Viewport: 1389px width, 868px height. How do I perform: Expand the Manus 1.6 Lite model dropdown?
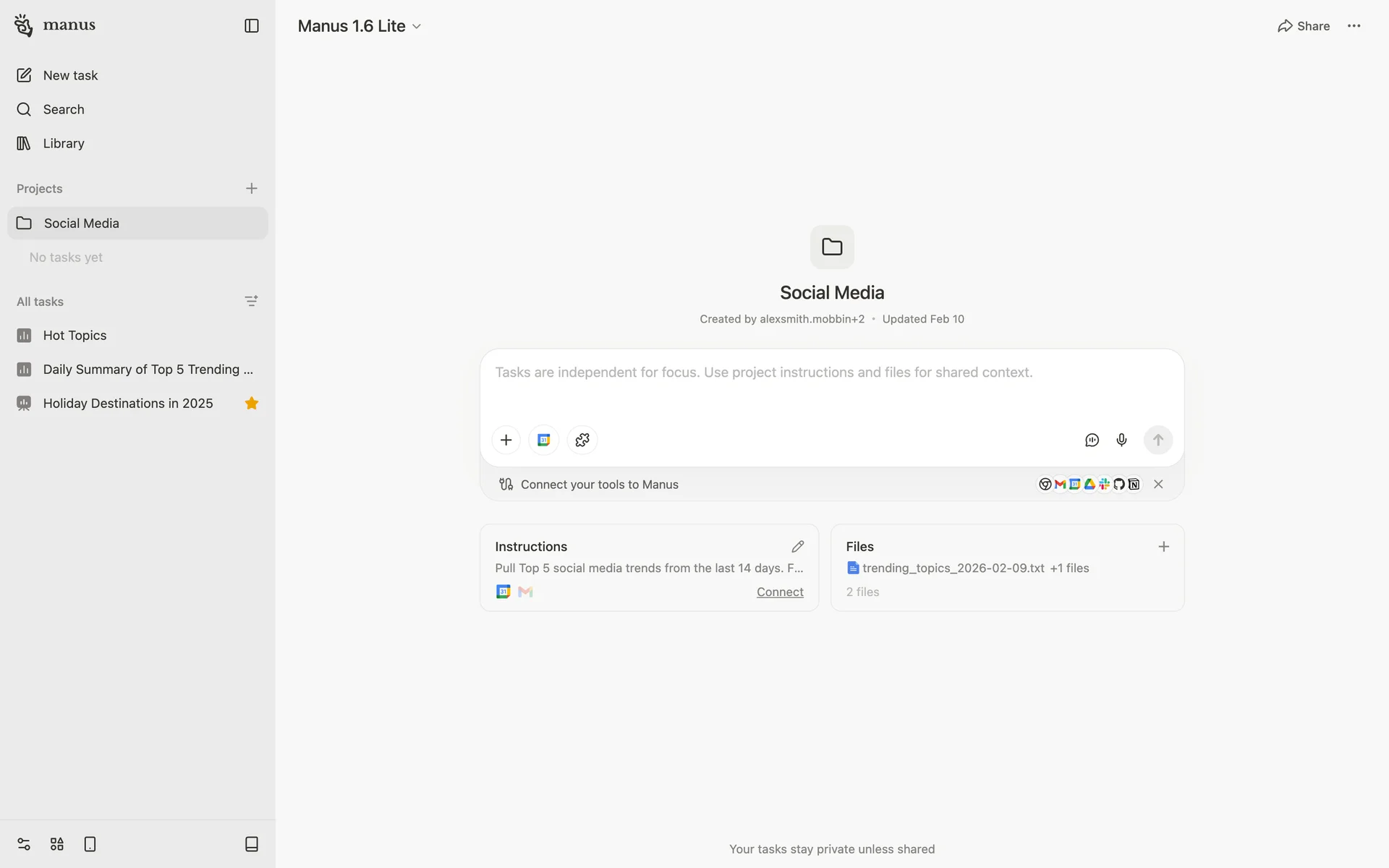pyautogui.click(x=359, y=26)
